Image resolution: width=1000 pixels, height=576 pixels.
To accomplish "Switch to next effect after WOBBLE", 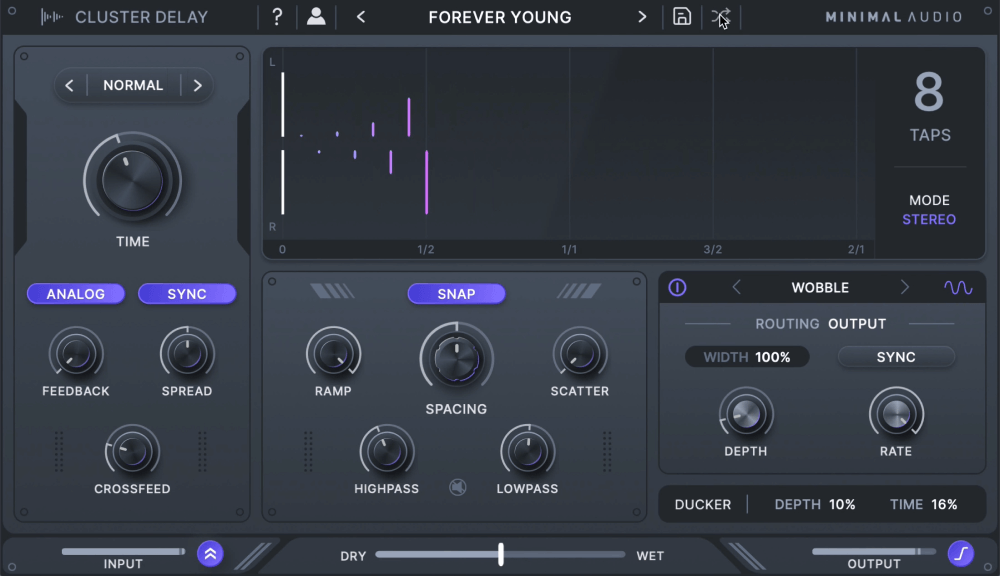I will [x=904, y=288].
